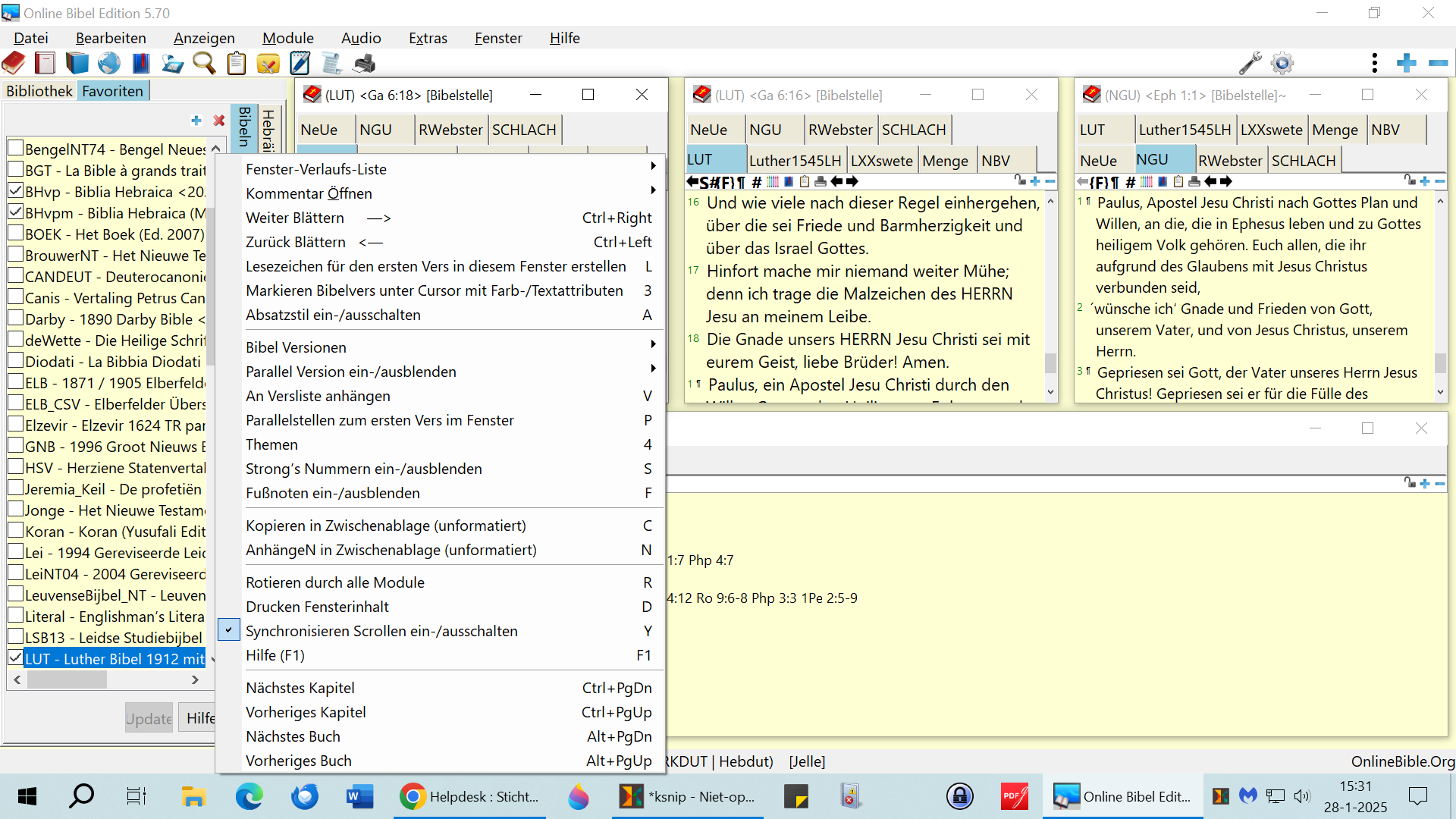Switch to the Bibliothek tab
Screen dimensions: 1456x819
tap(39, 91)
